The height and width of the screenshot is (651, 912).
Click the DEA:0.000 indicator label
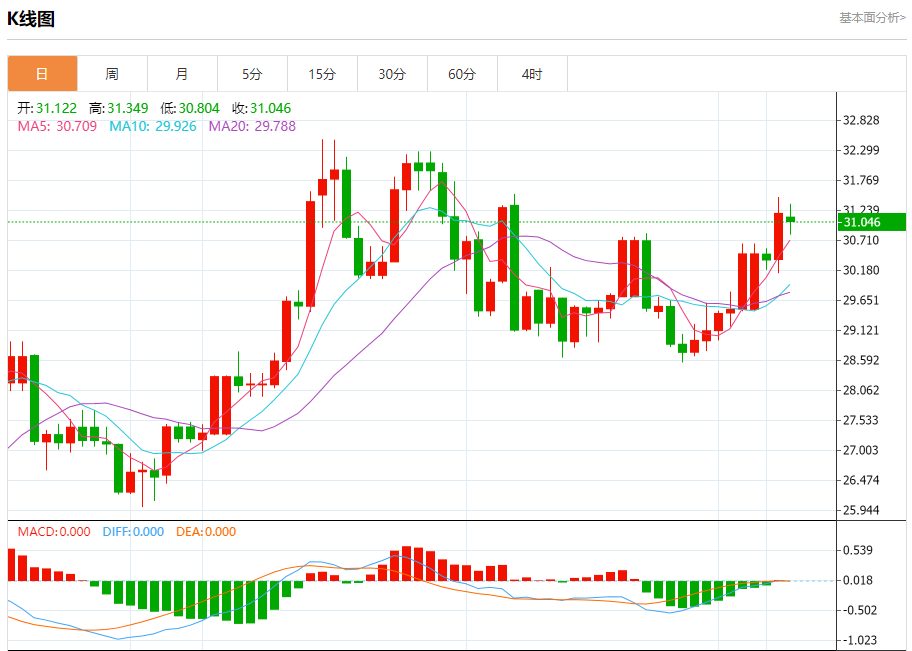click(x=206, y=532)
